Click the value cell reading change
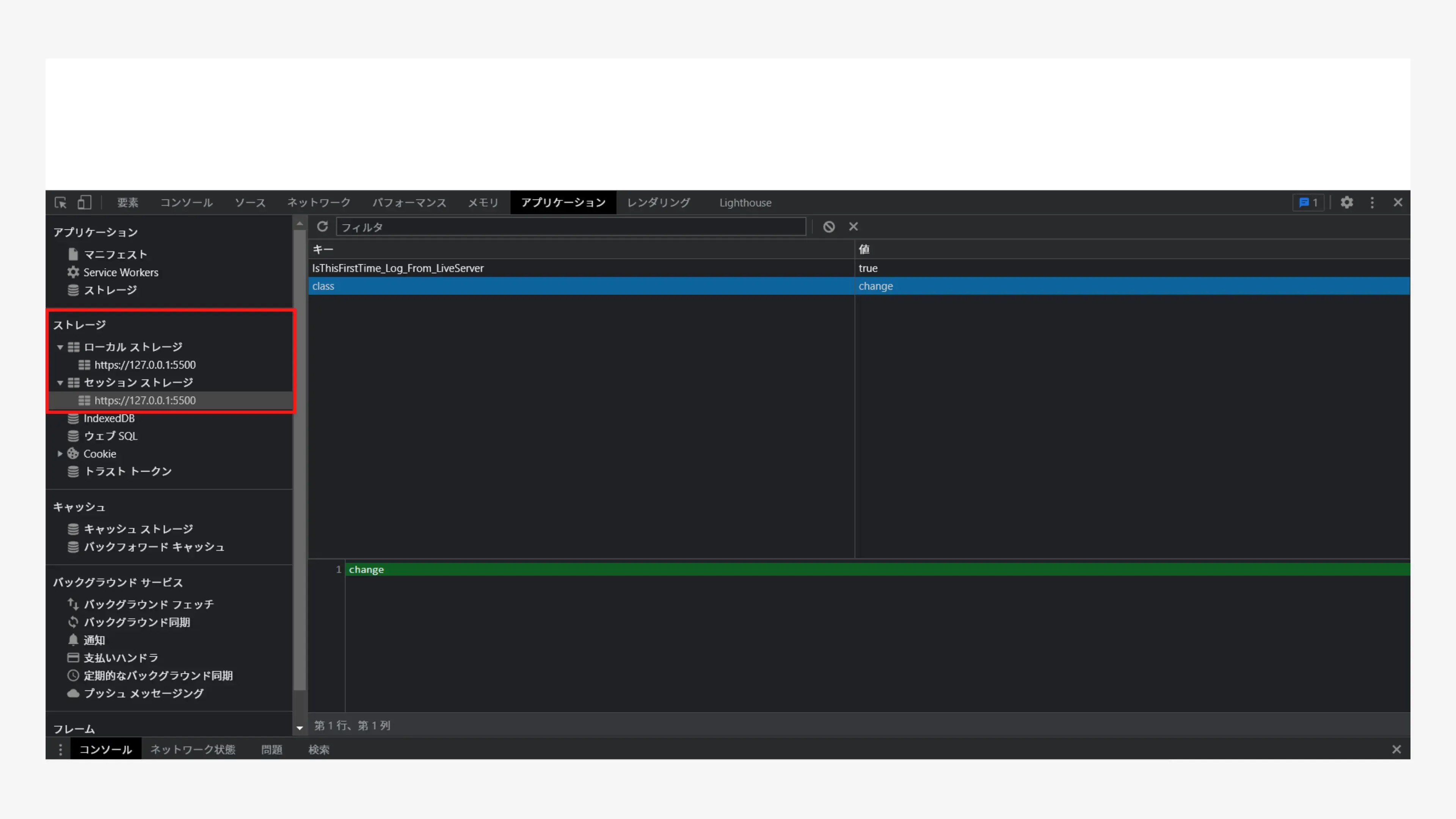 [1132, 286]
